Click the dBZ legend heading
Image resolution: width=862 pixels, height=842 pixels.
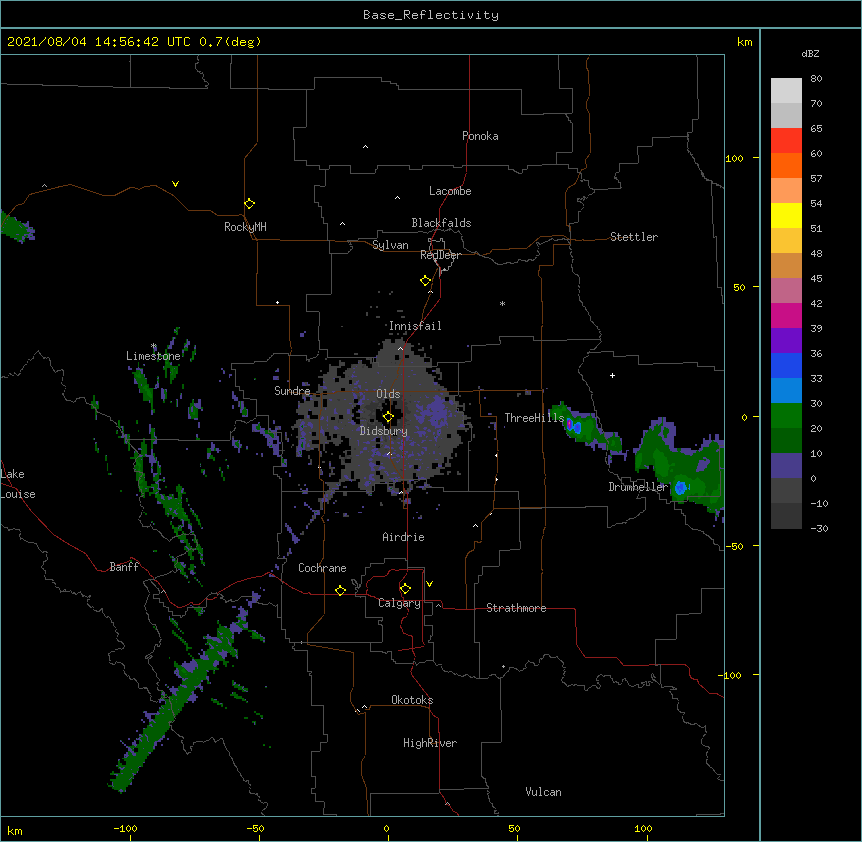click(810, 53)
